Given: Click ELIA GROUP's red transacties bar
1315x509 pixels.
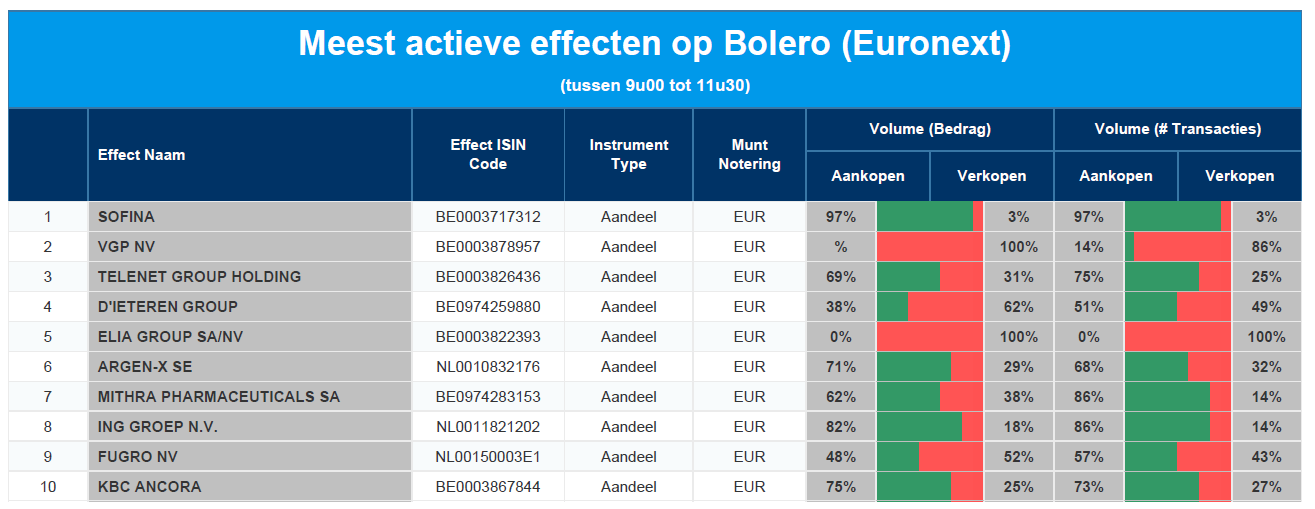Looking at the screenshot, I should click(1178, 337).
